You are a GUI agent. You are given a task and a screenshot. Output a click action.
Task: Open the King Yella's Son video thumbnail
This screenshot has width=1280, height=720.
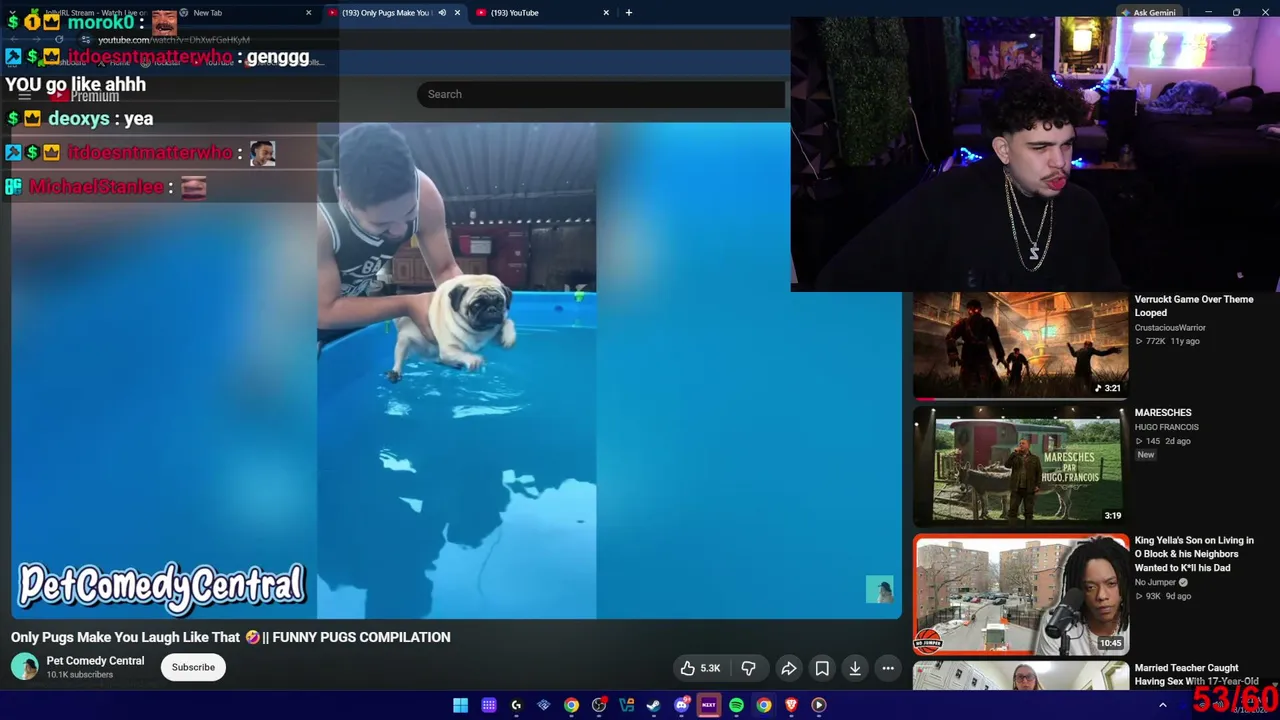(1021, 594)
